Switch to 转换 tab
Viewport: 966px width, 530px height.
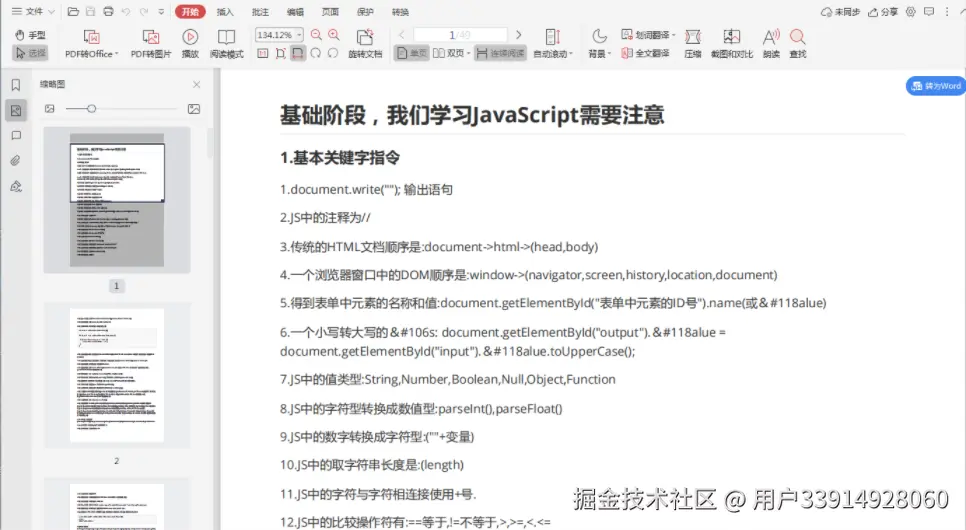pyautogui.click(x=400, y=12)
